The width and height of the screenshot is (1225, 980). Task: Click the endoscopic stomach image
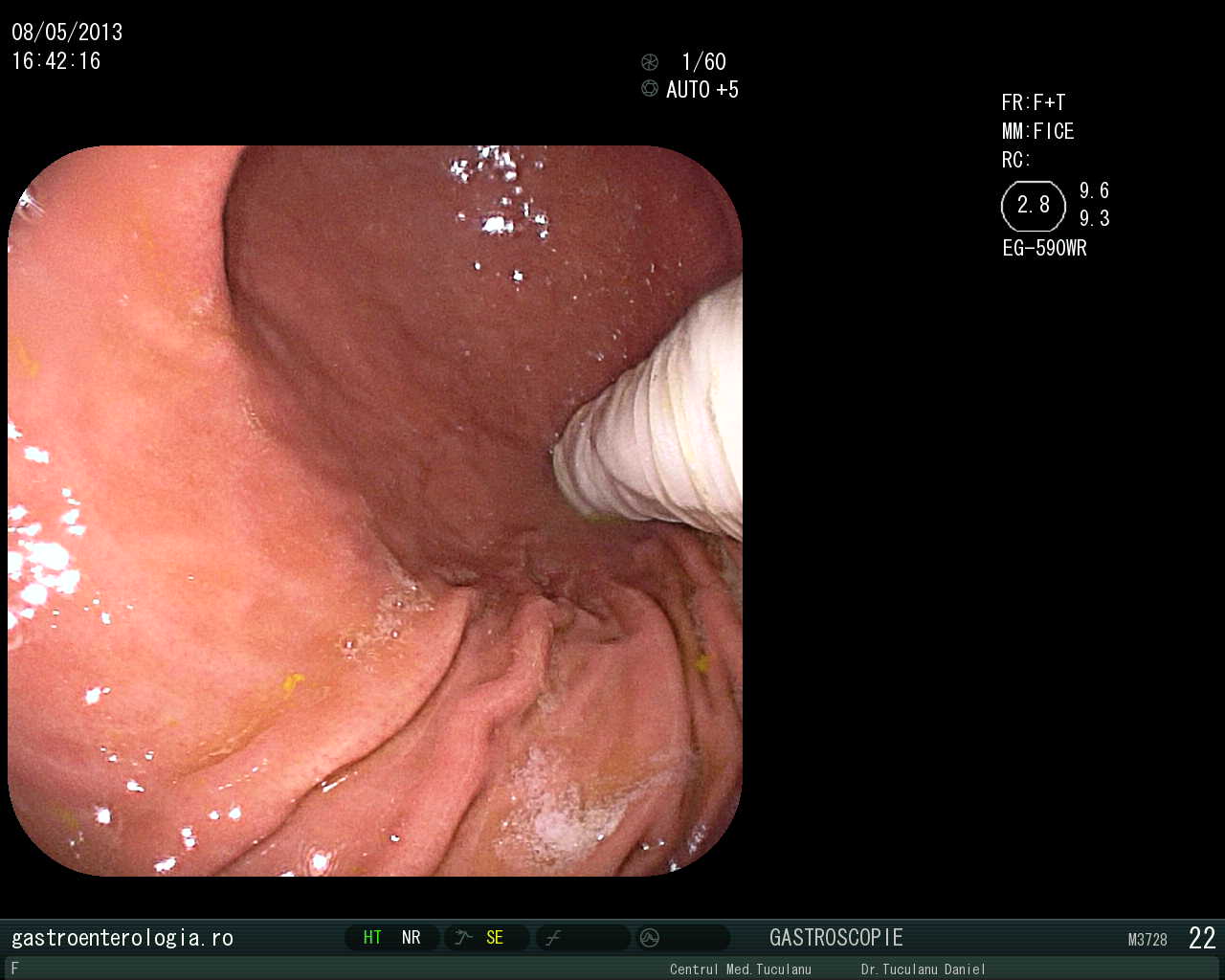click(375, 510)
